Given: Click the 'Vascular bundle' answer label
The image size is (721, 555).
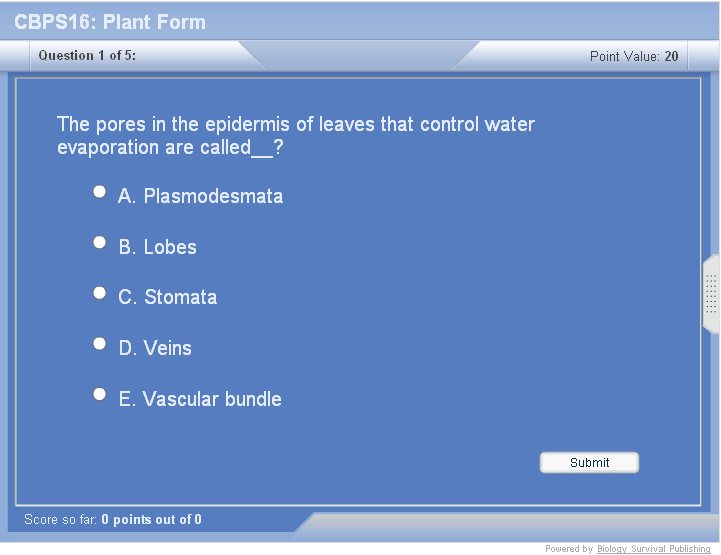Looking at the screenshot, I should pyautogui.click(x=212, y=399).
